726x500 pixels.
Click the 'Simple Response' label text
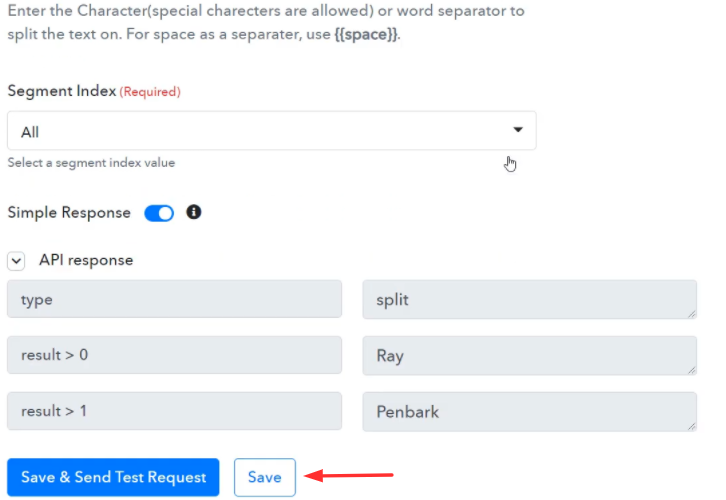point(69,212)
